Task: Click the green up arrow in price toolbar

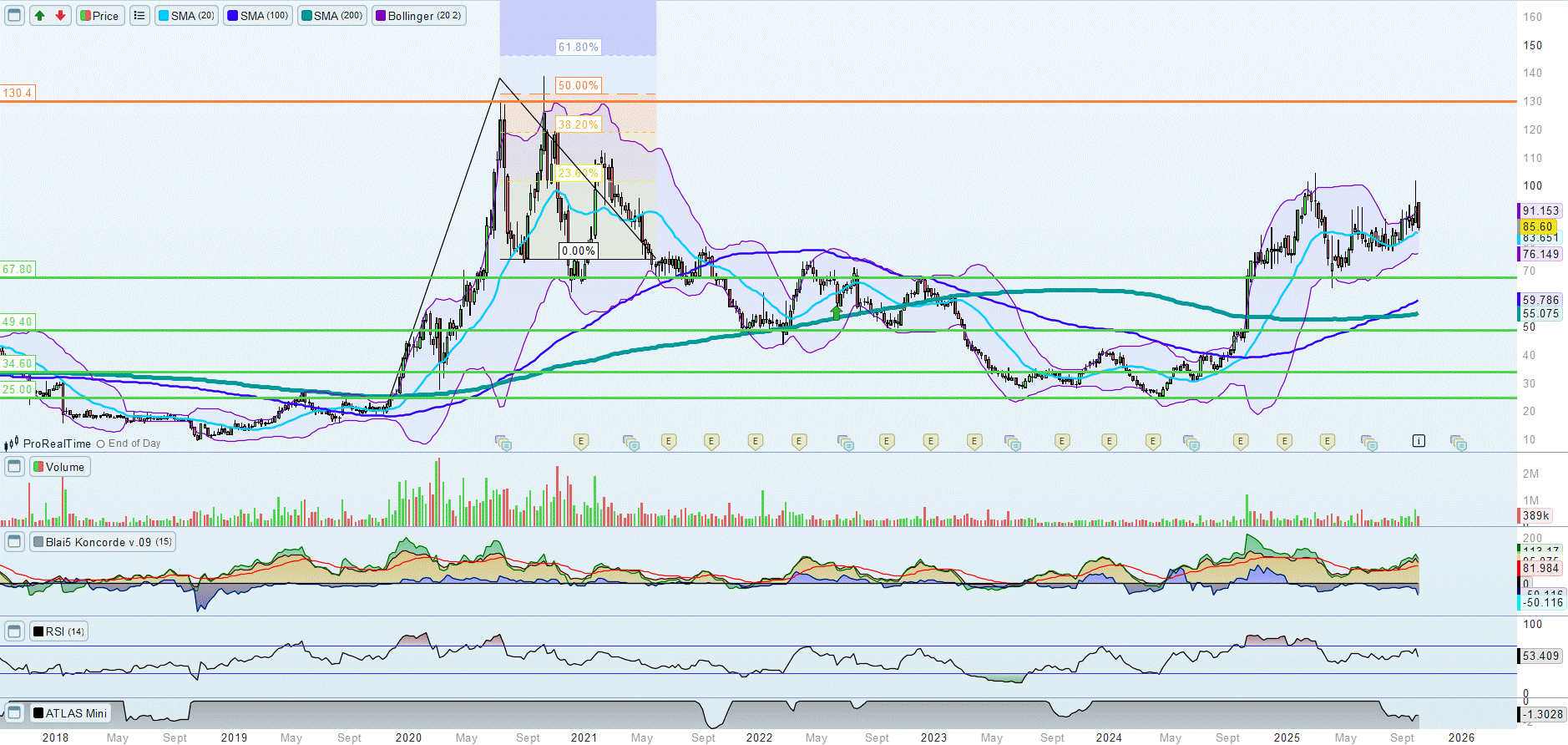Action: [39, 16]
